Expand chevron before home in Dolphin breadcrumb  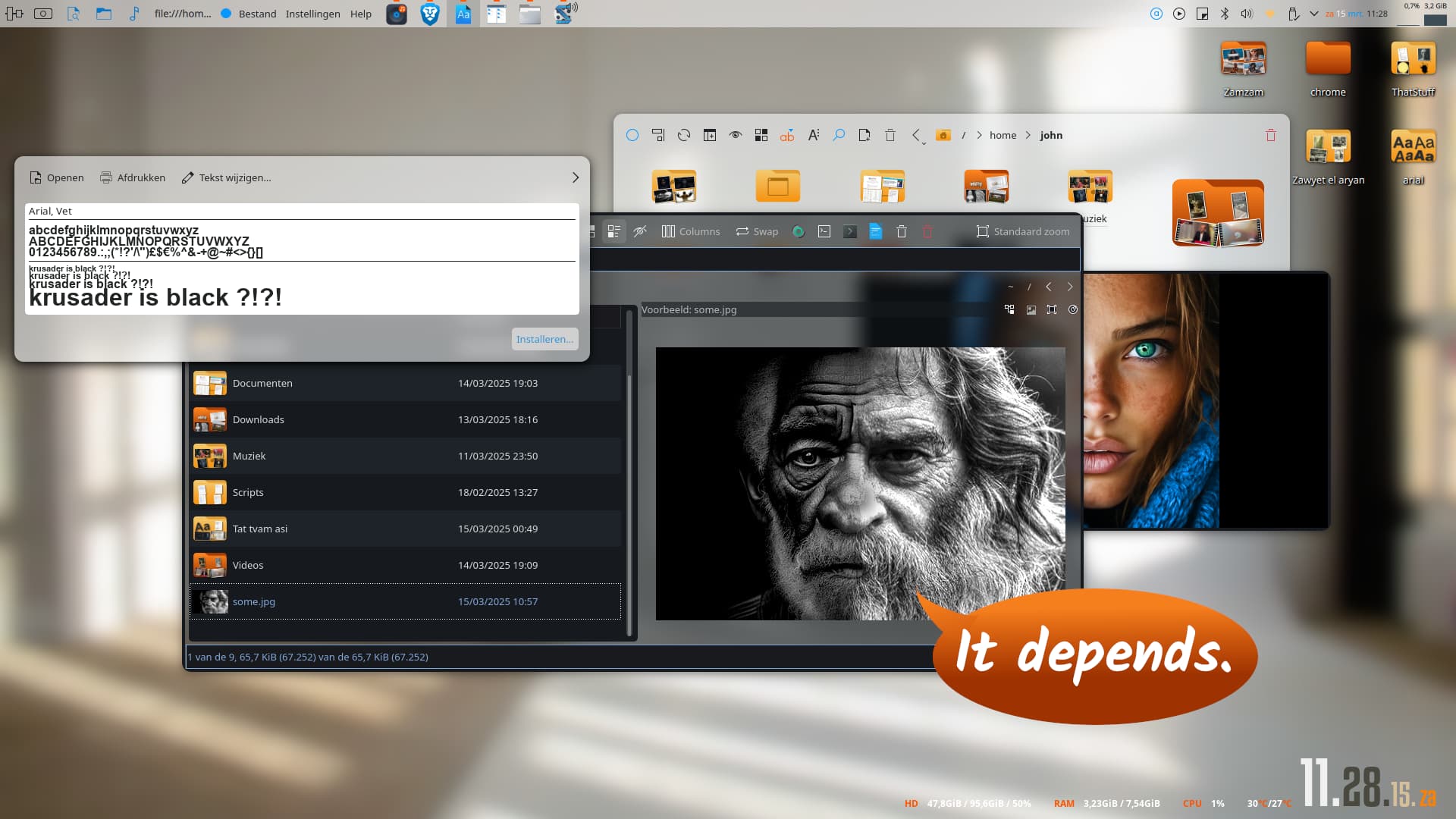(x=980, y=135)
